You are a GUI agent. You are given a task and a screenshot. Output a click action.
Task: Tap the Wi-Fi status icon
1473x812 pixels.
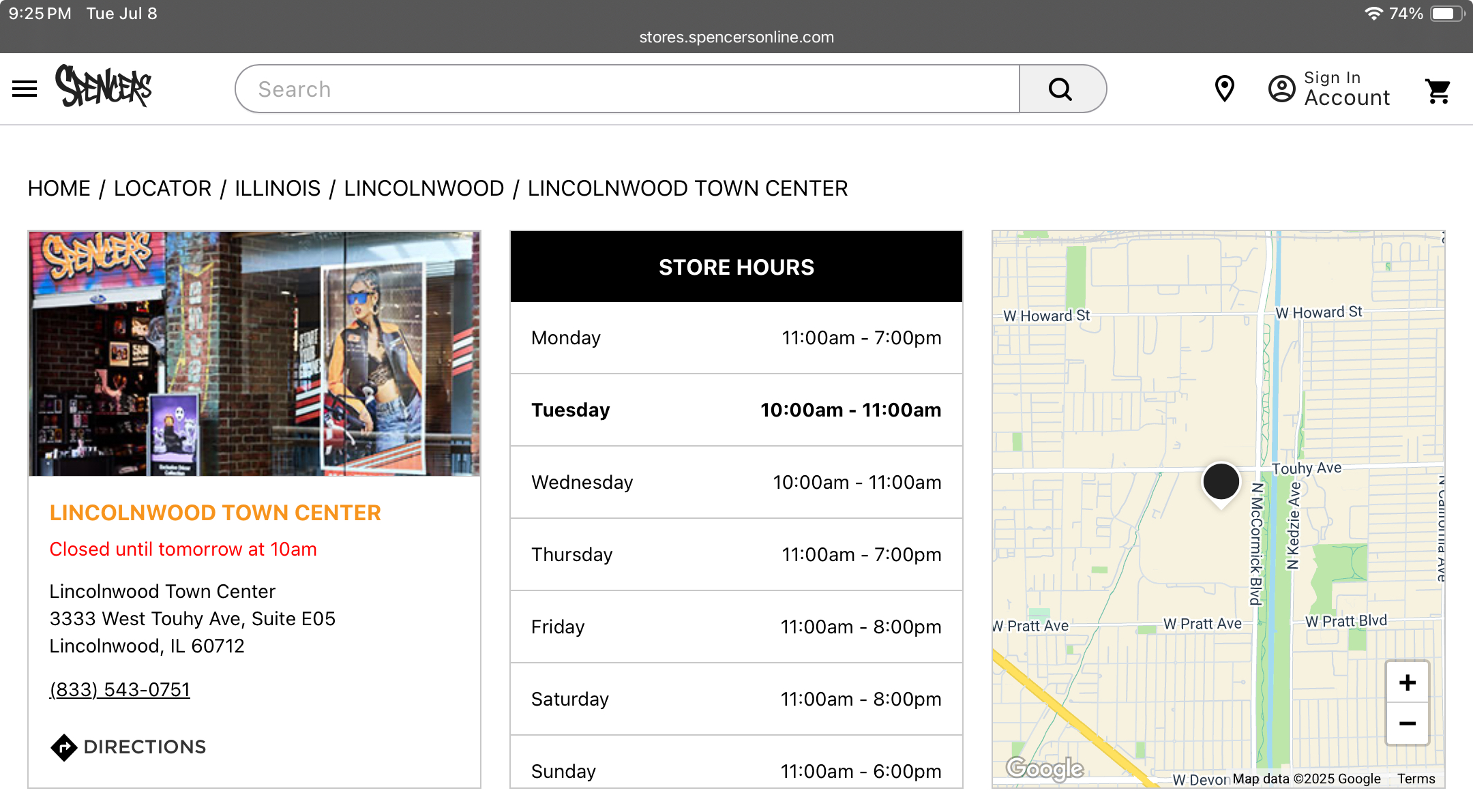pyautogui.click(x=1373, y=14)
